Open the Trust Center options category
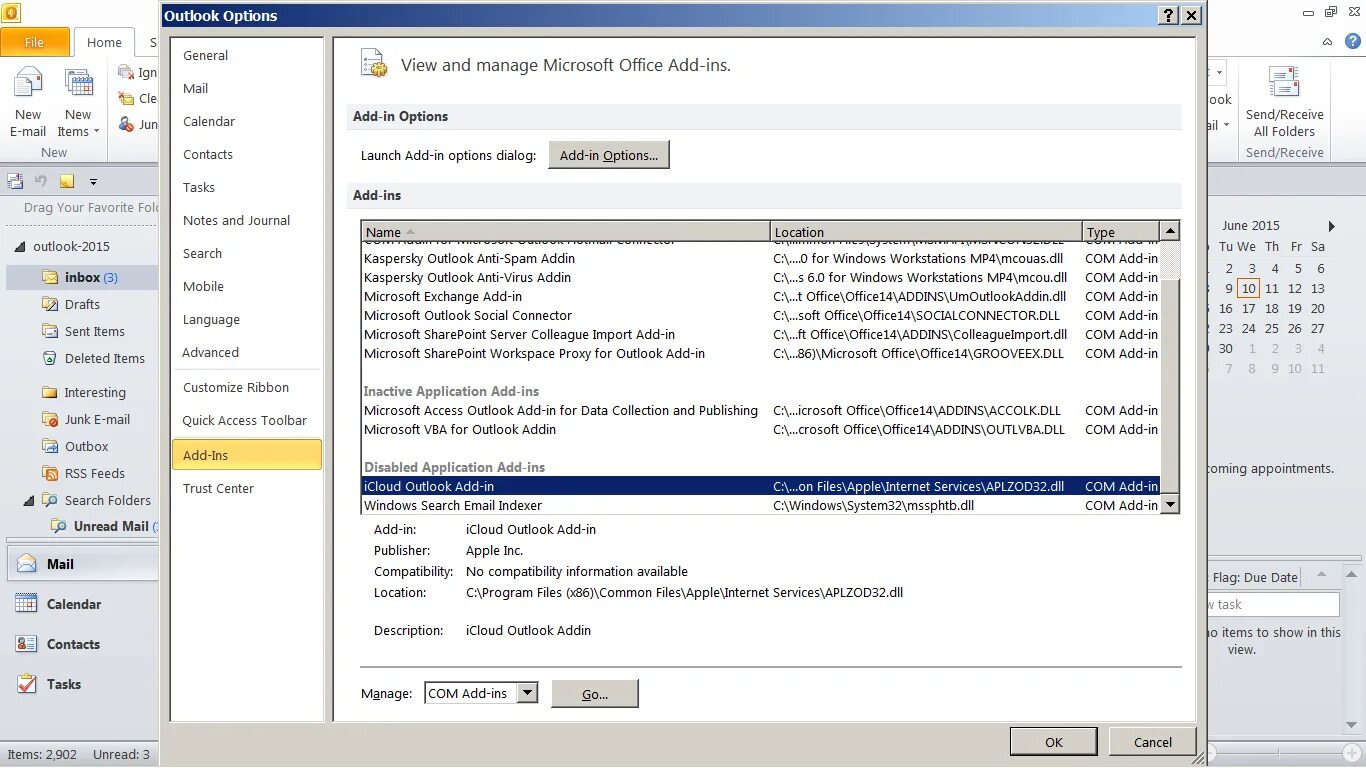 [247, 489]
